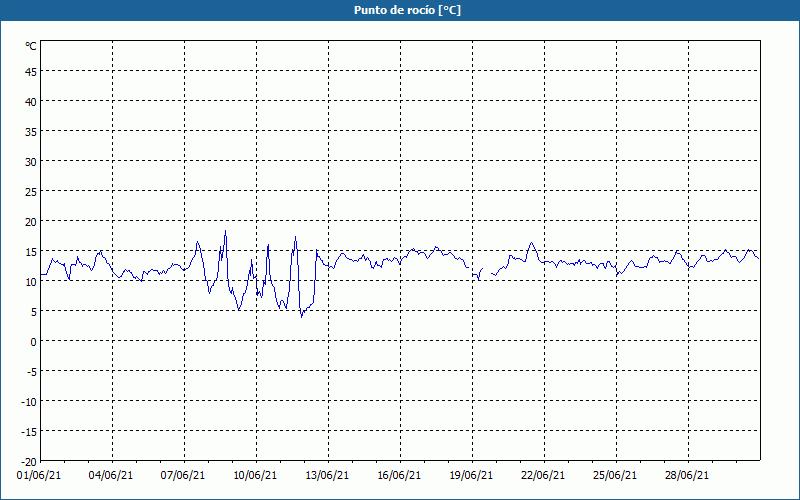Click the 28/06/21 date label
The image size is (800, 500).
pos(687,475)
